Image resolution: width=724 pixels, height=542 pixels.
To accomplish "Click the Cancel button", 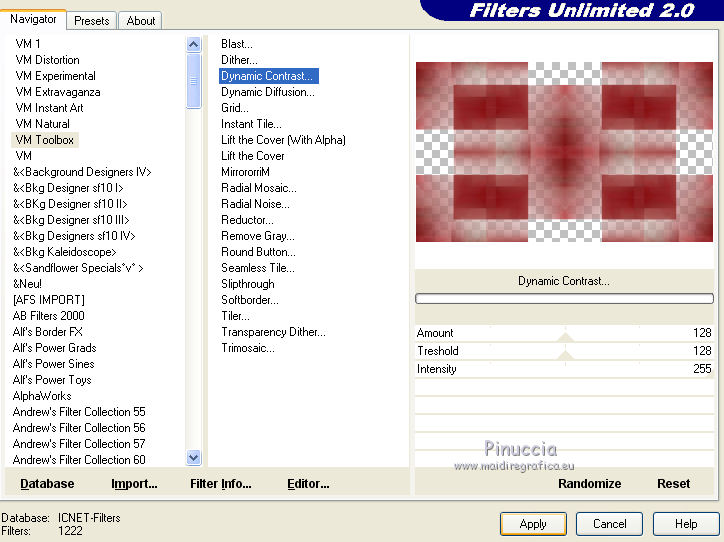I will 609,524.
